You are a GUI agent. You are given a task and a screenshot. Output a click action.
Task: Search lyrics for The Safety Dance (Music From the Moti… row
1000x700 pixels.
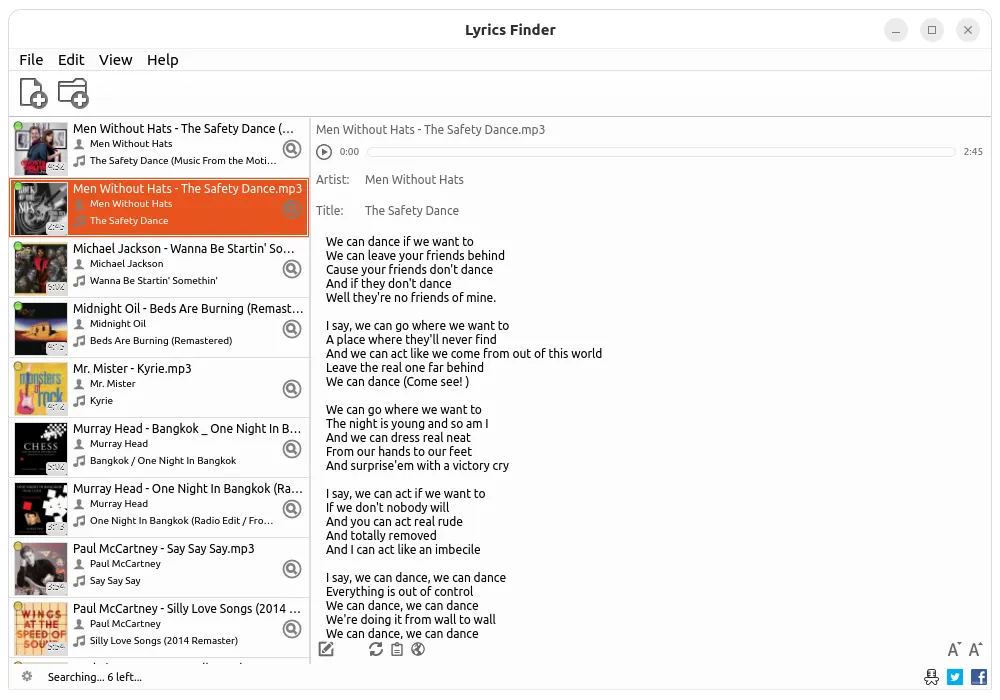coord(292,149)
